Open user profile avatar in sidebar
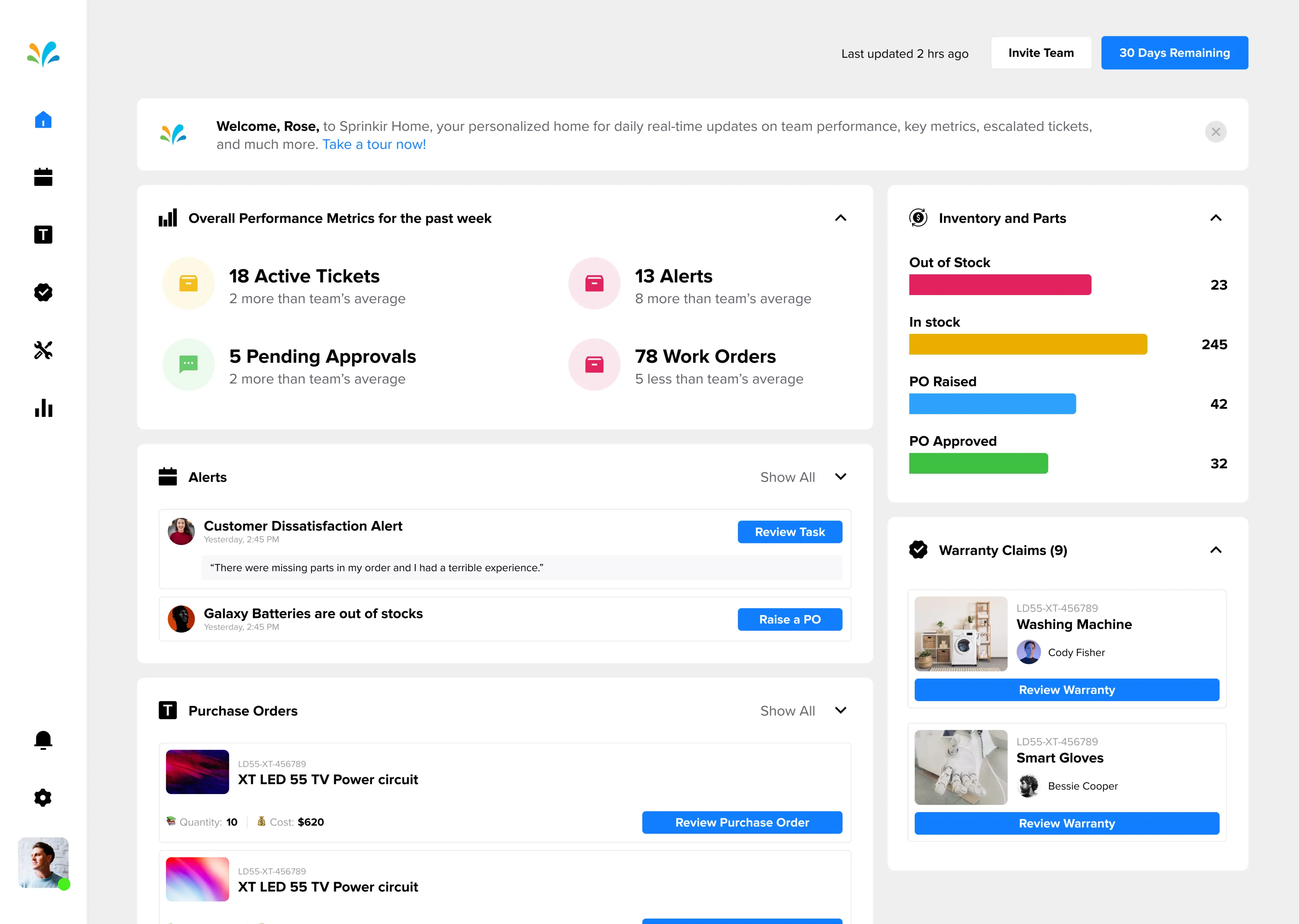1299x924 pixels. [43, 862]
